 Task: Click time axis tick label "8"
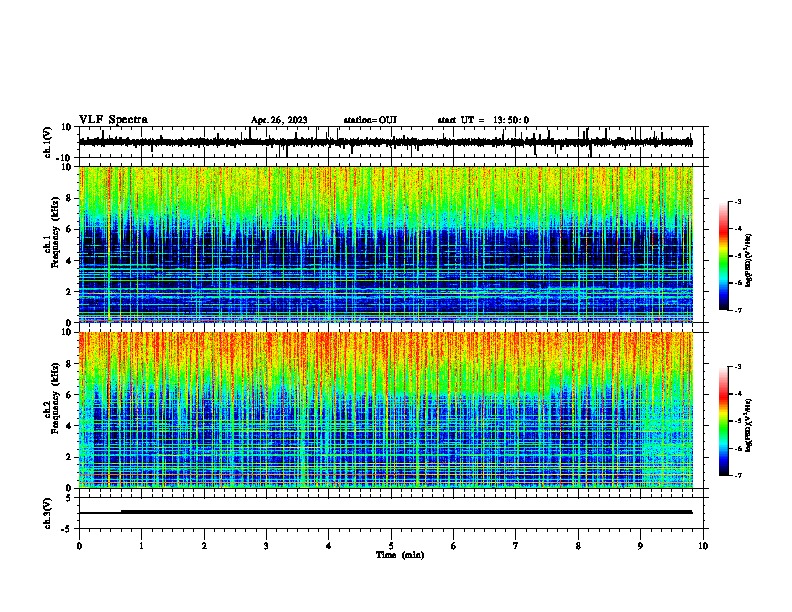(x=578, y=546)
